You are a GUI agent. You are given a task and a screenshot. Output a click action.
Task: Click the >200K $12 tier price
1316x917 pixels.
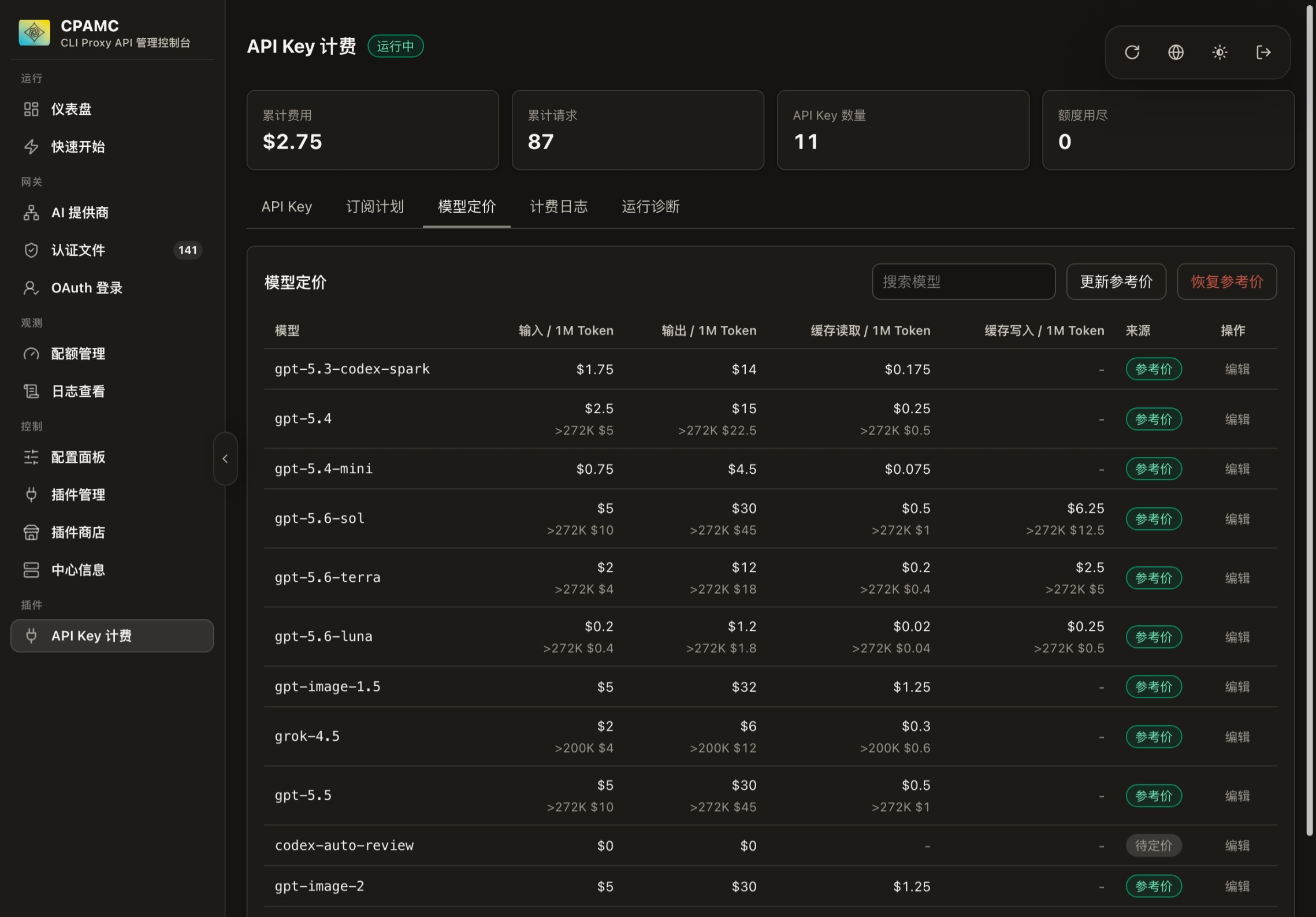click(x=723, y=748)
